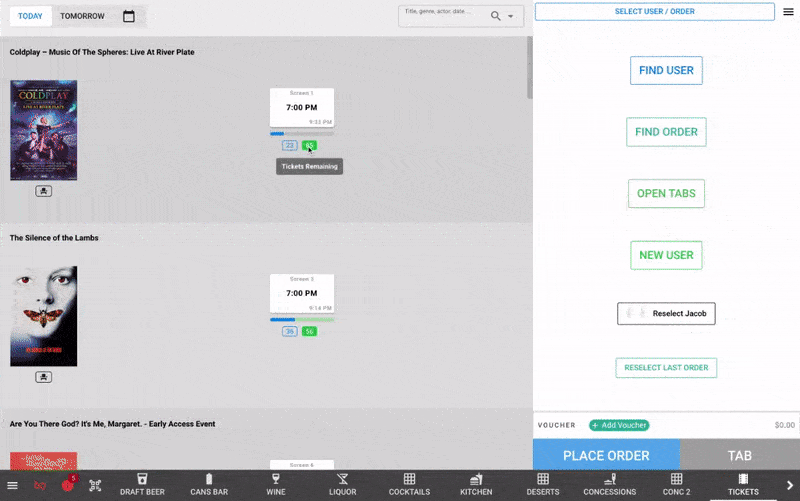This screenshot has width=800, height=501.
Task: Switch to the Liquor category
Action: pos(342,485)
